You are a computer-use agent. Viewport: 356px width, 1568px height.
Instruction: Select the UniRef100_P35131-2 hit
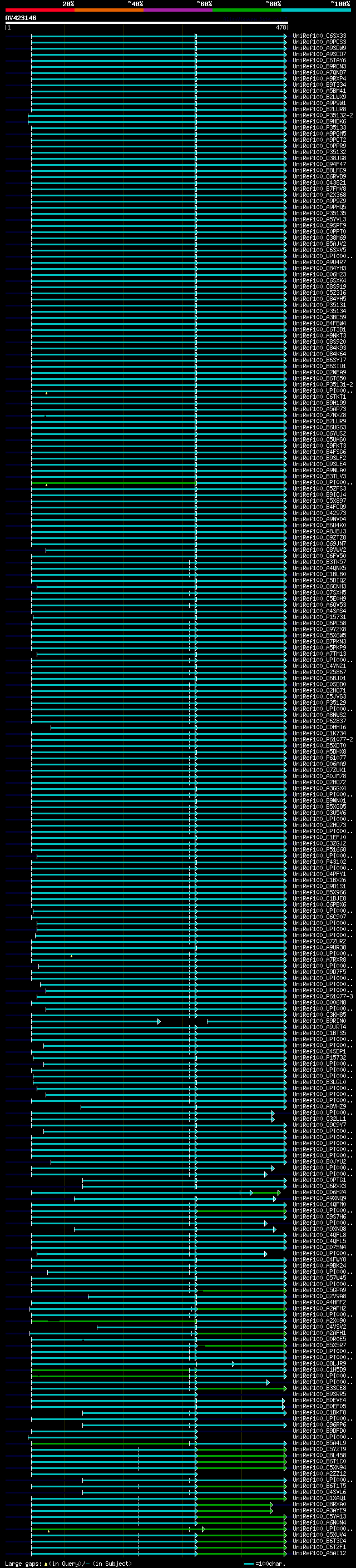(x=322, y=385)
